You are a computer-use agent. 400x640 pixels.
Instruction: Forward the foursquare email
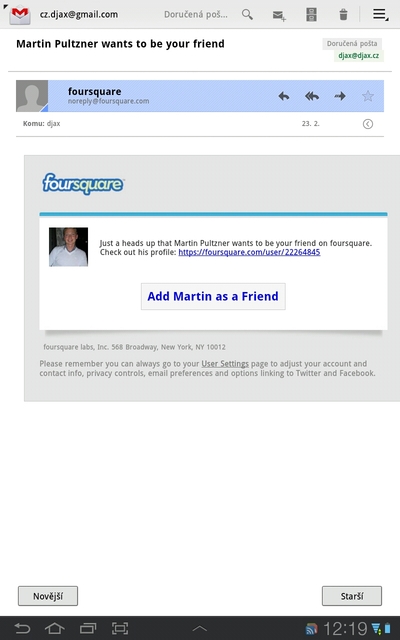(340, 96)
